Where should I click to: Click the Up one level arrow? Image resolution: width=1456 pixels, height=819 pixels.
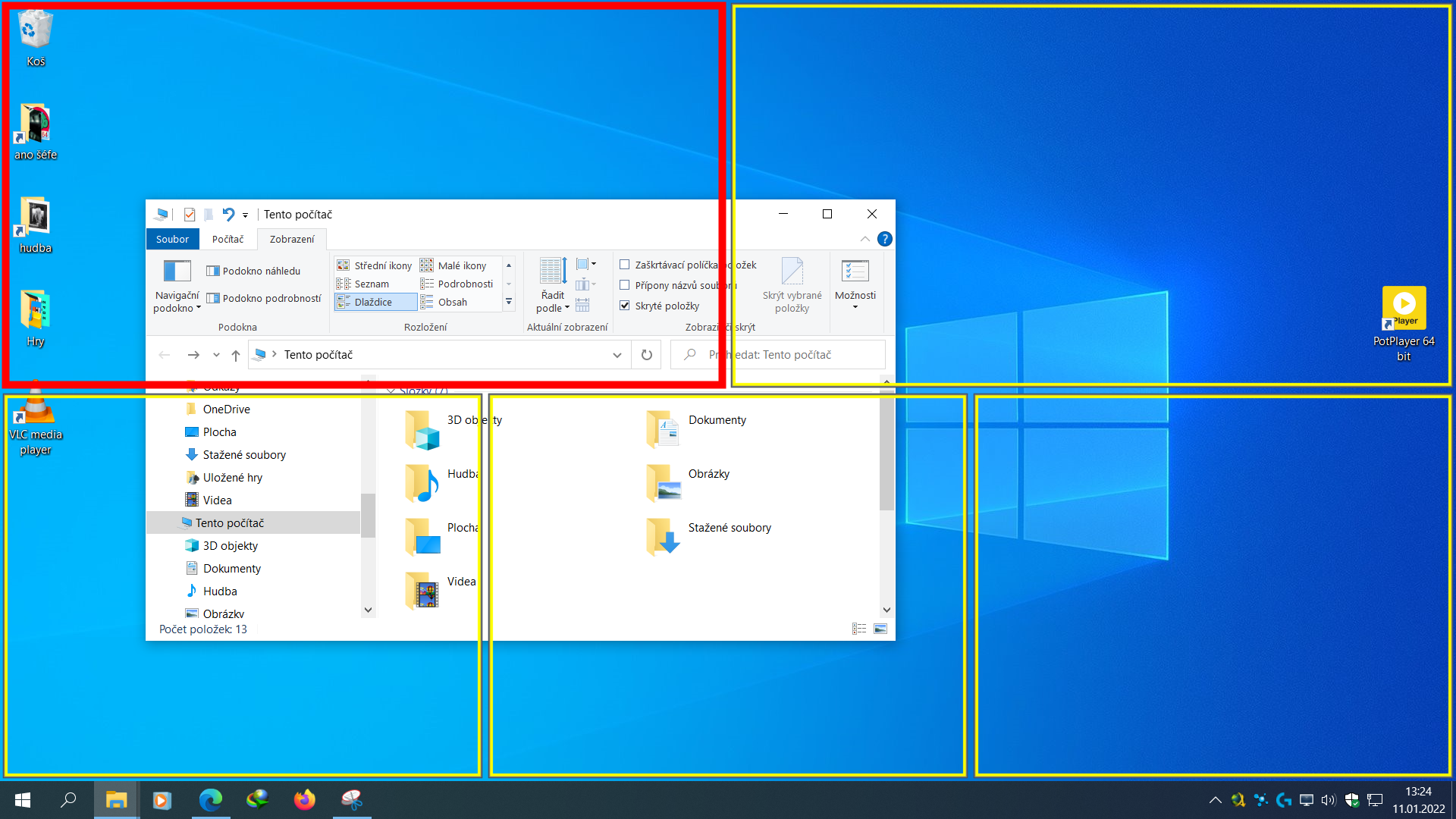tap(236, 355)
